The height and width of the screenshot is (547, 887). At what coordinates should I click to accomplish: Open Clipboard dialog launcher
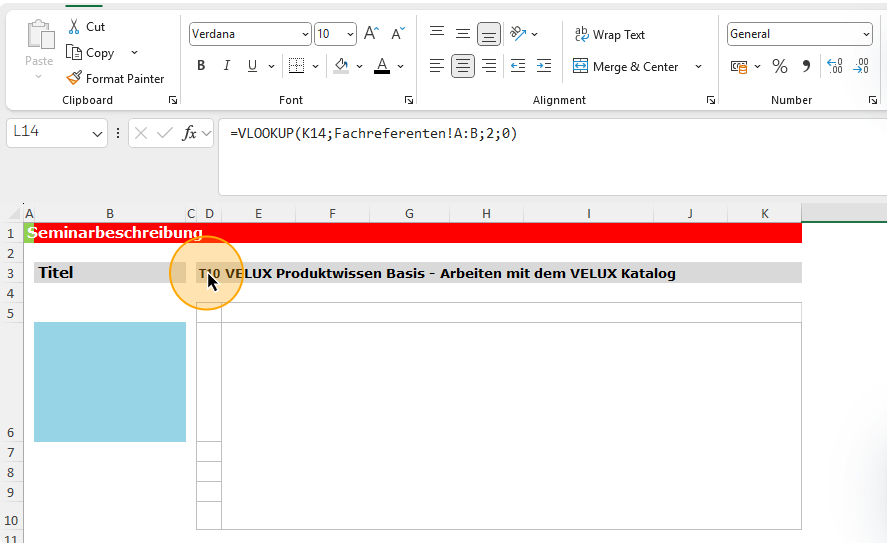[x=173, y=100]
